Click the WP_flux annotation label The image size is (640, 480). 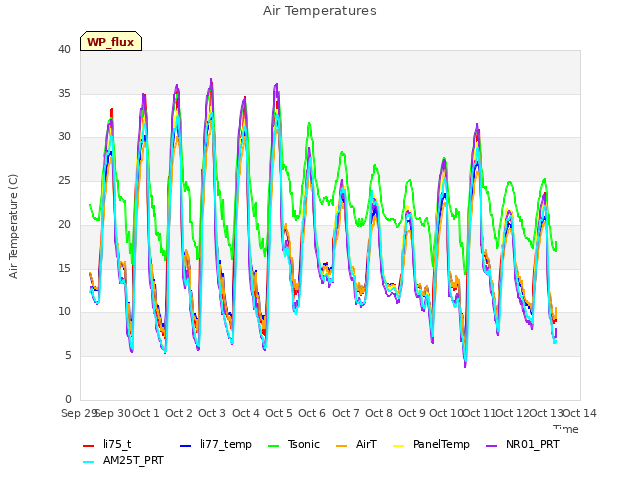tap(111, 42)
